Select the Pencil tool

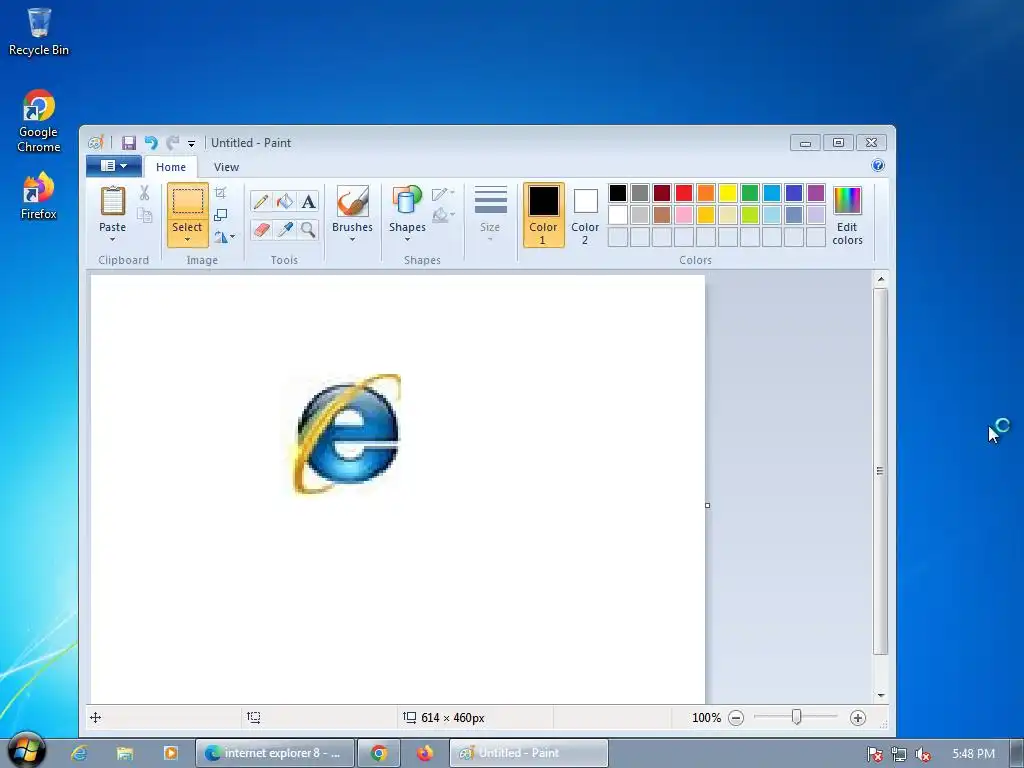point(261,201)
